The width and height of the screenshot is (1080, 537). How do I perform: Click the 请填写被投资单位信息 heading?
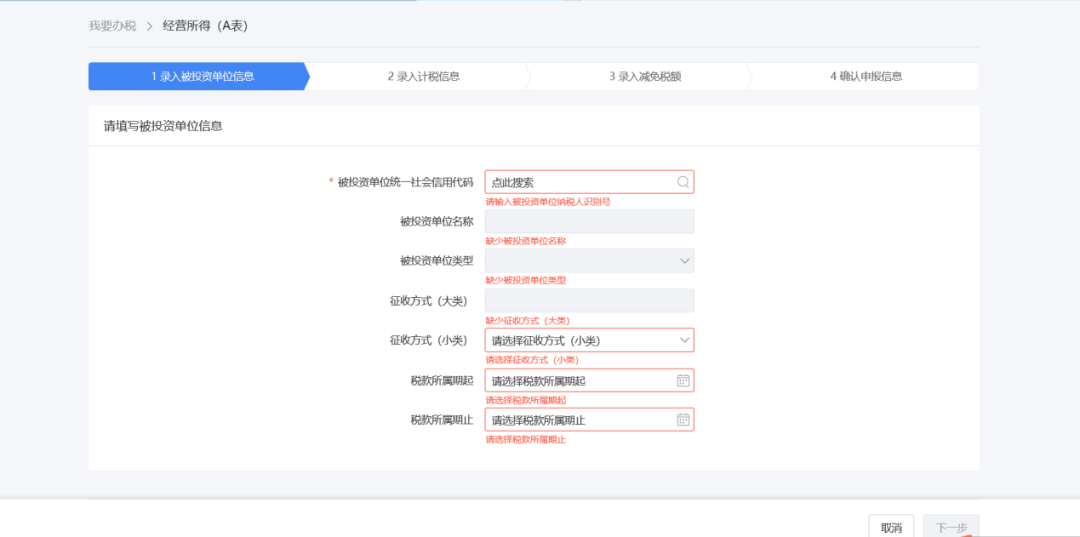163,127
